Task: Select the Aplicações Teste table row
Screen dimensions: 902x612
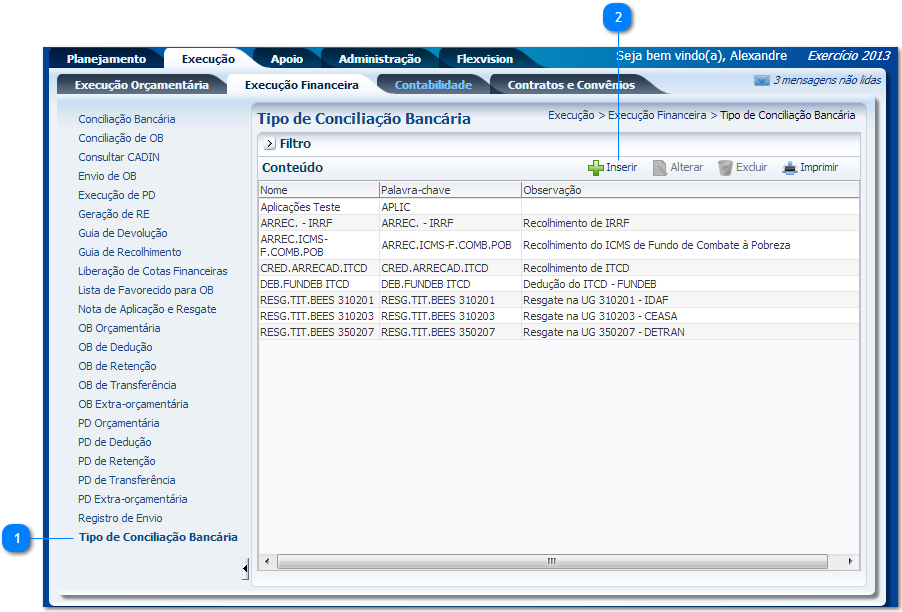Action: coord(300,207)
